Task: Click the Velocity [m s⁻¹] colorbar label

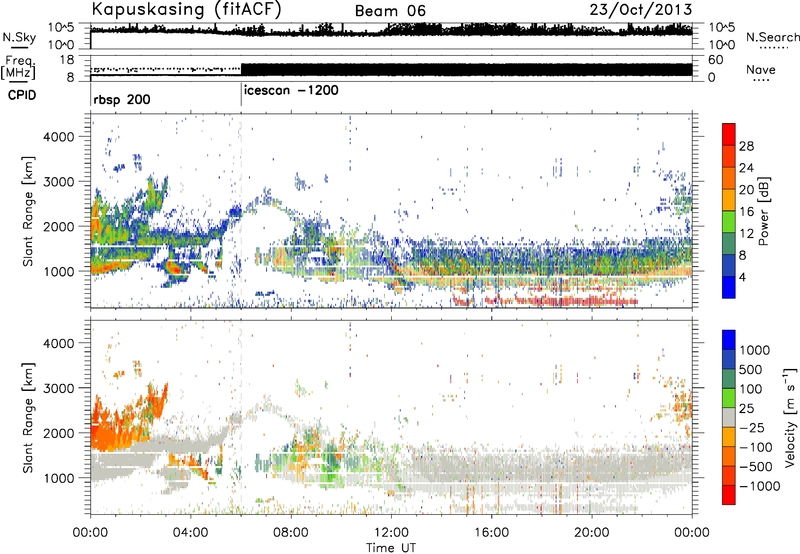Action: click(x=790, y=417)
